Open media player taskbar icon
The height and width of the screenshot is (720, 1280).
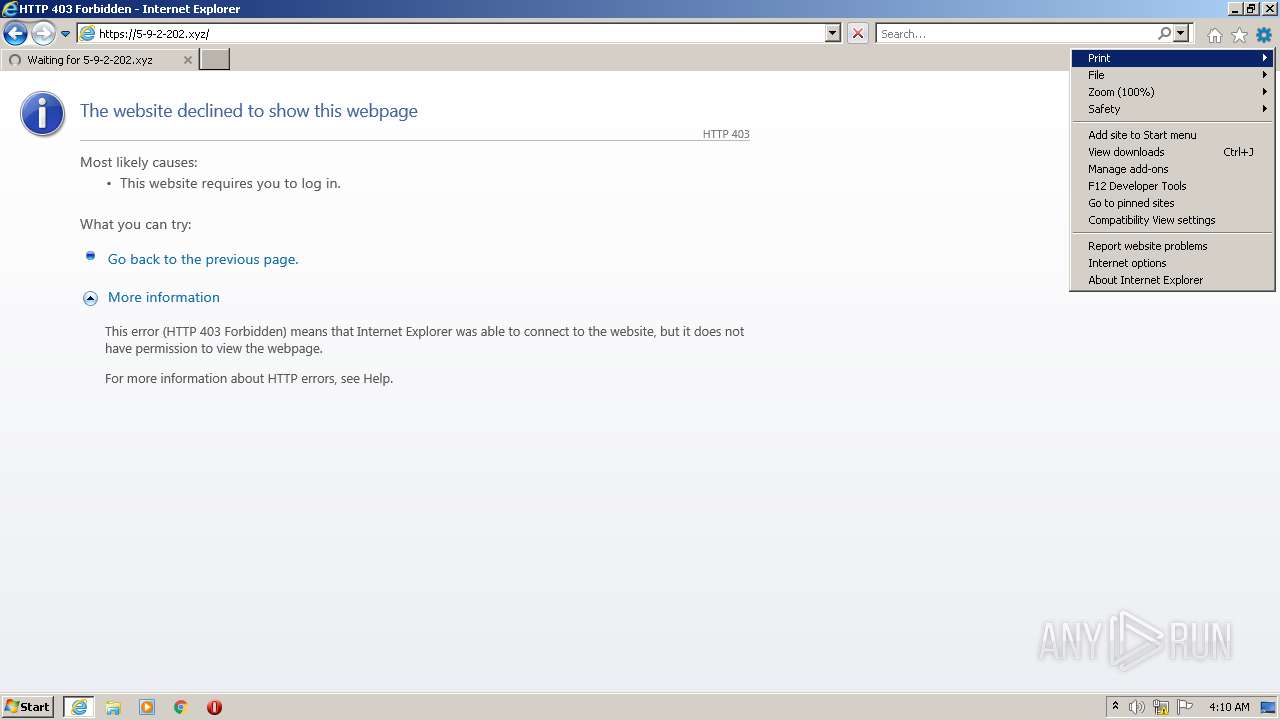(x=147, y=707)
